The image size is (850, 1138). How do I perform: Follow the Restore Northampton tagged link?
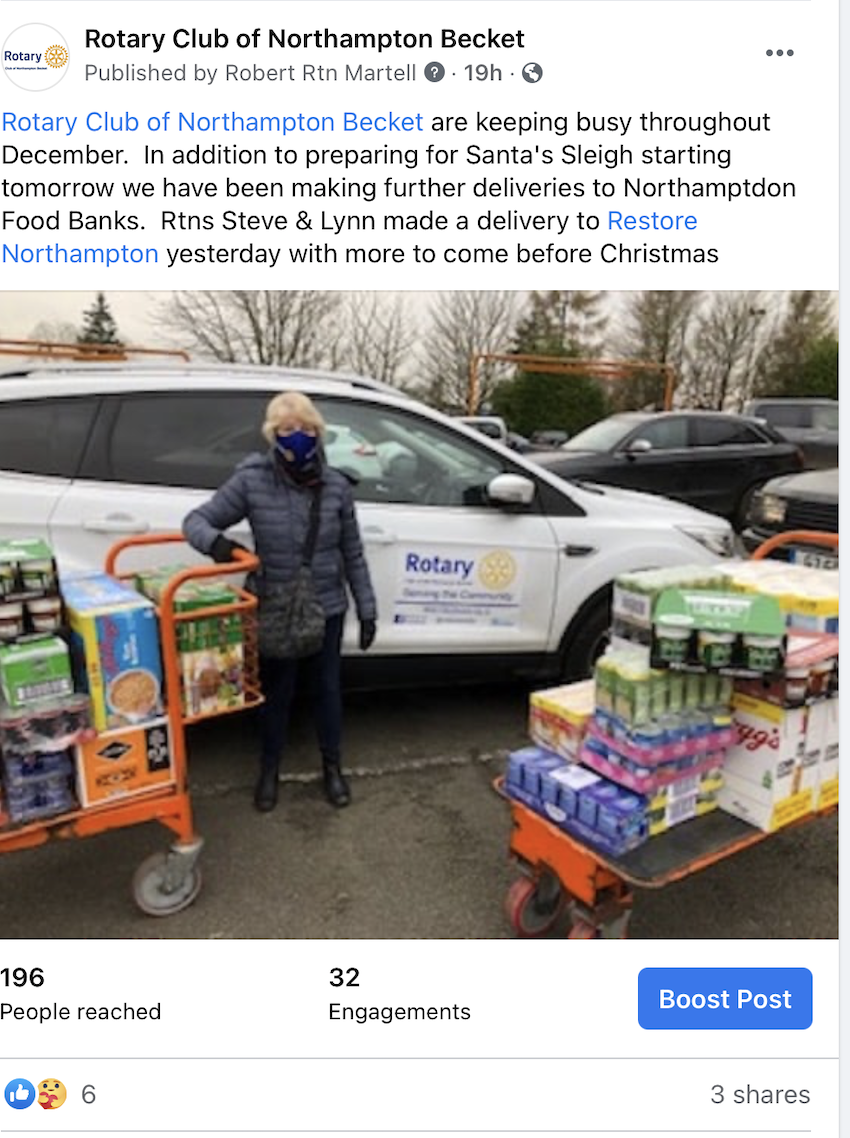tap(349, 237)
